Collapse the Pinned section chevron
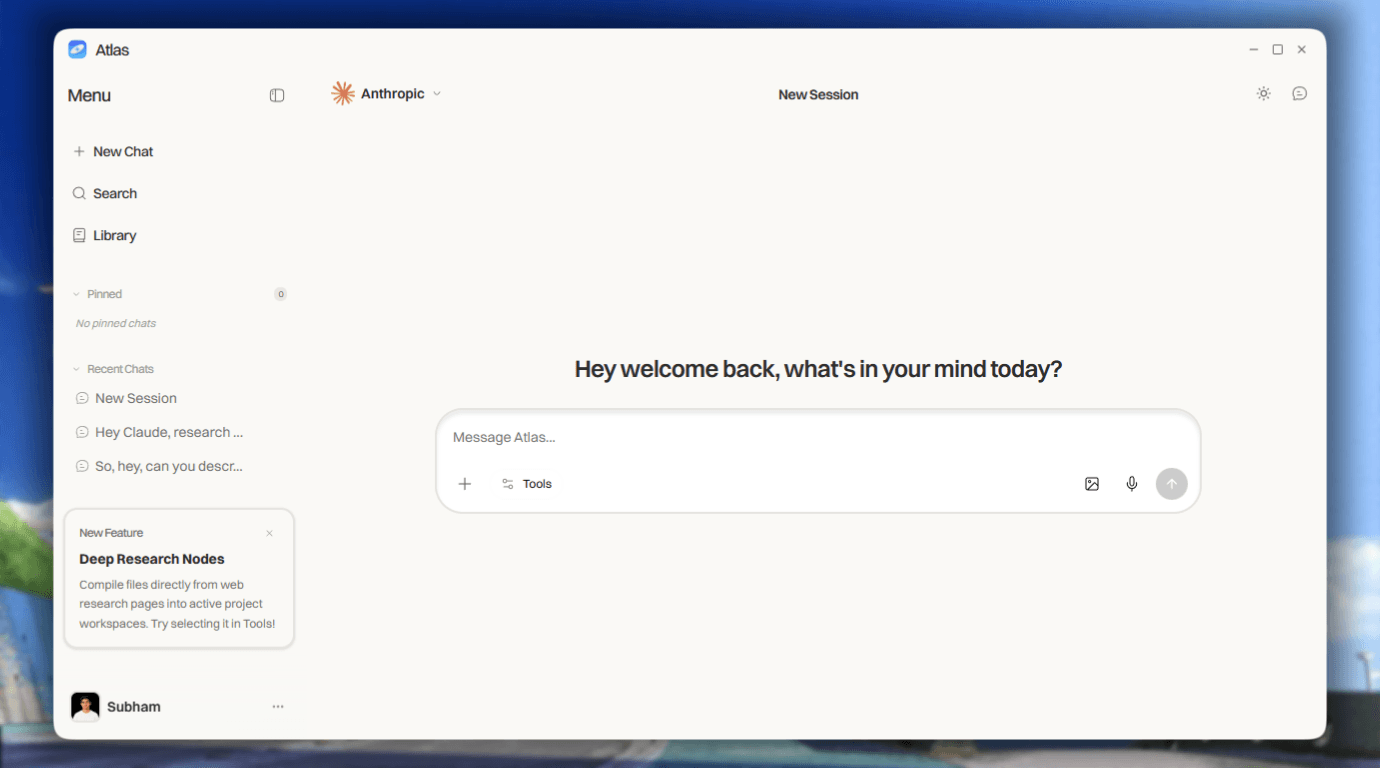This screenshot has height=768, width=1380. point(76,294)
